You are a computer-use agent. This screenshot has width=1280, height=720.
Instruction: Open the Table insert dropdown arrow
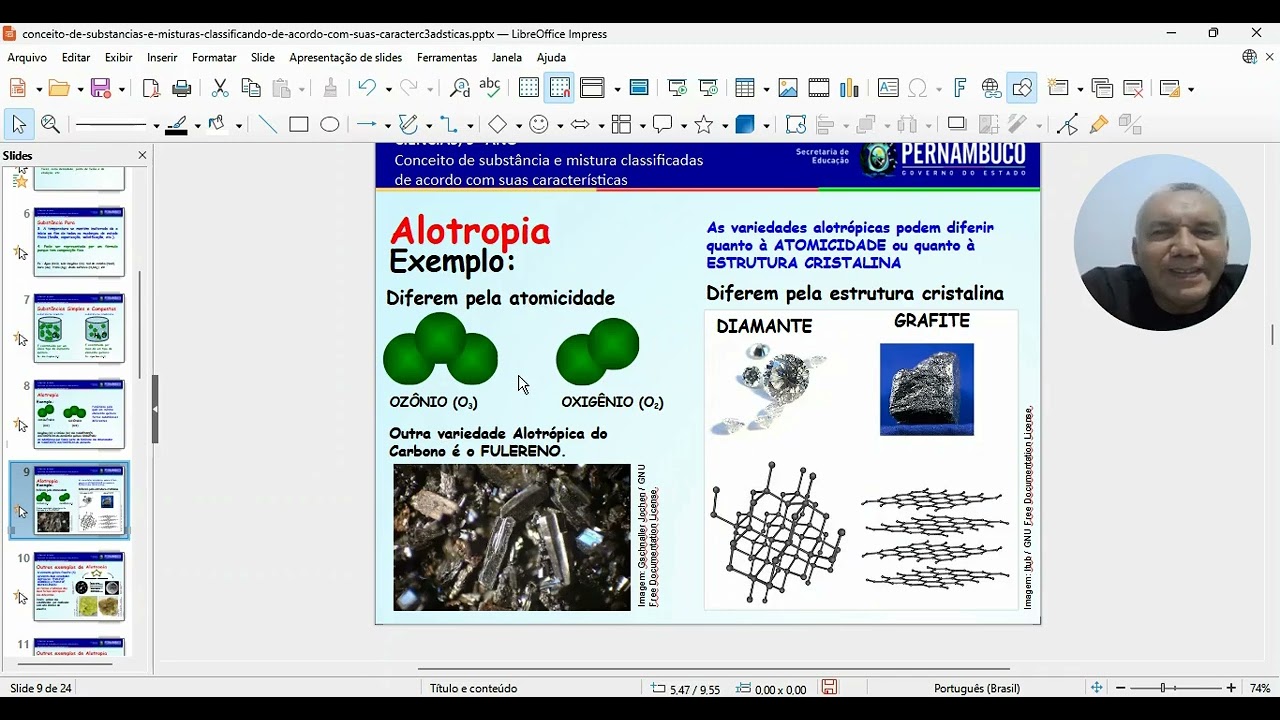click(x=765, y=89)
